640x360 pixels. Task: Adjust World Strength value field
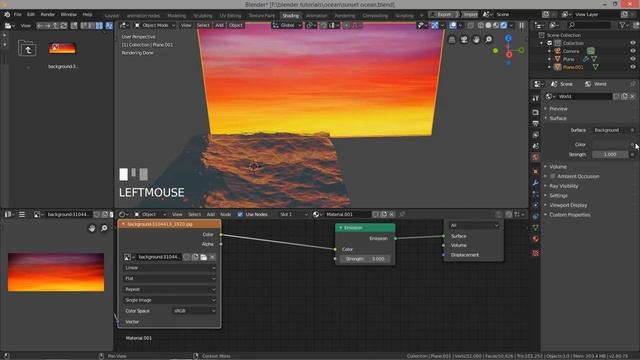610,155
